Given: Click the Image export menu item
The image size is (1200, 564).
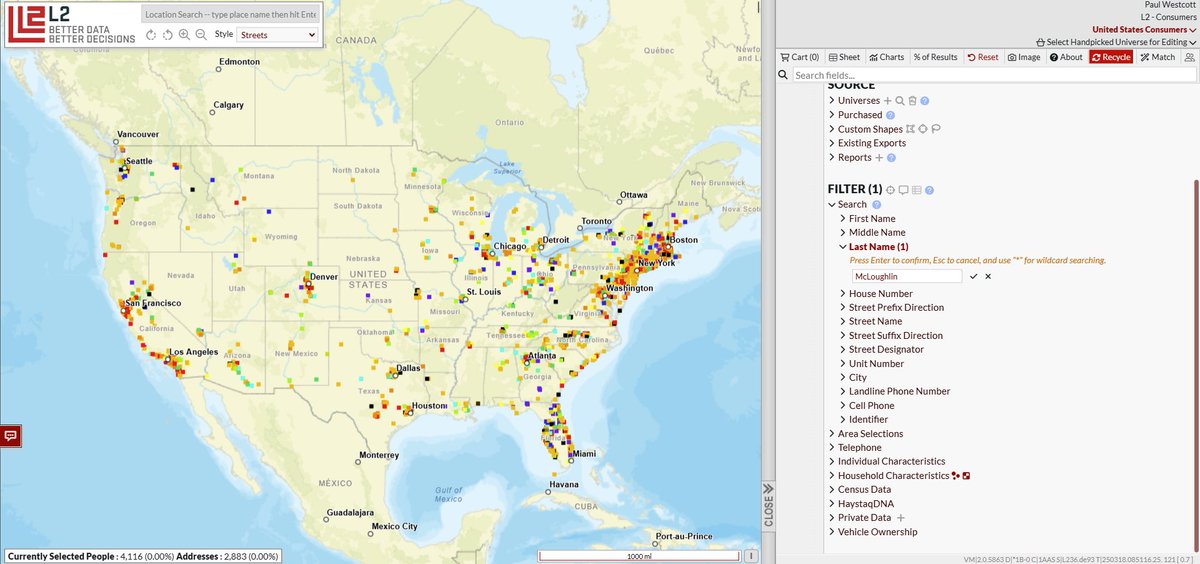Looking at the screenshot, I should coord(1024,57).
